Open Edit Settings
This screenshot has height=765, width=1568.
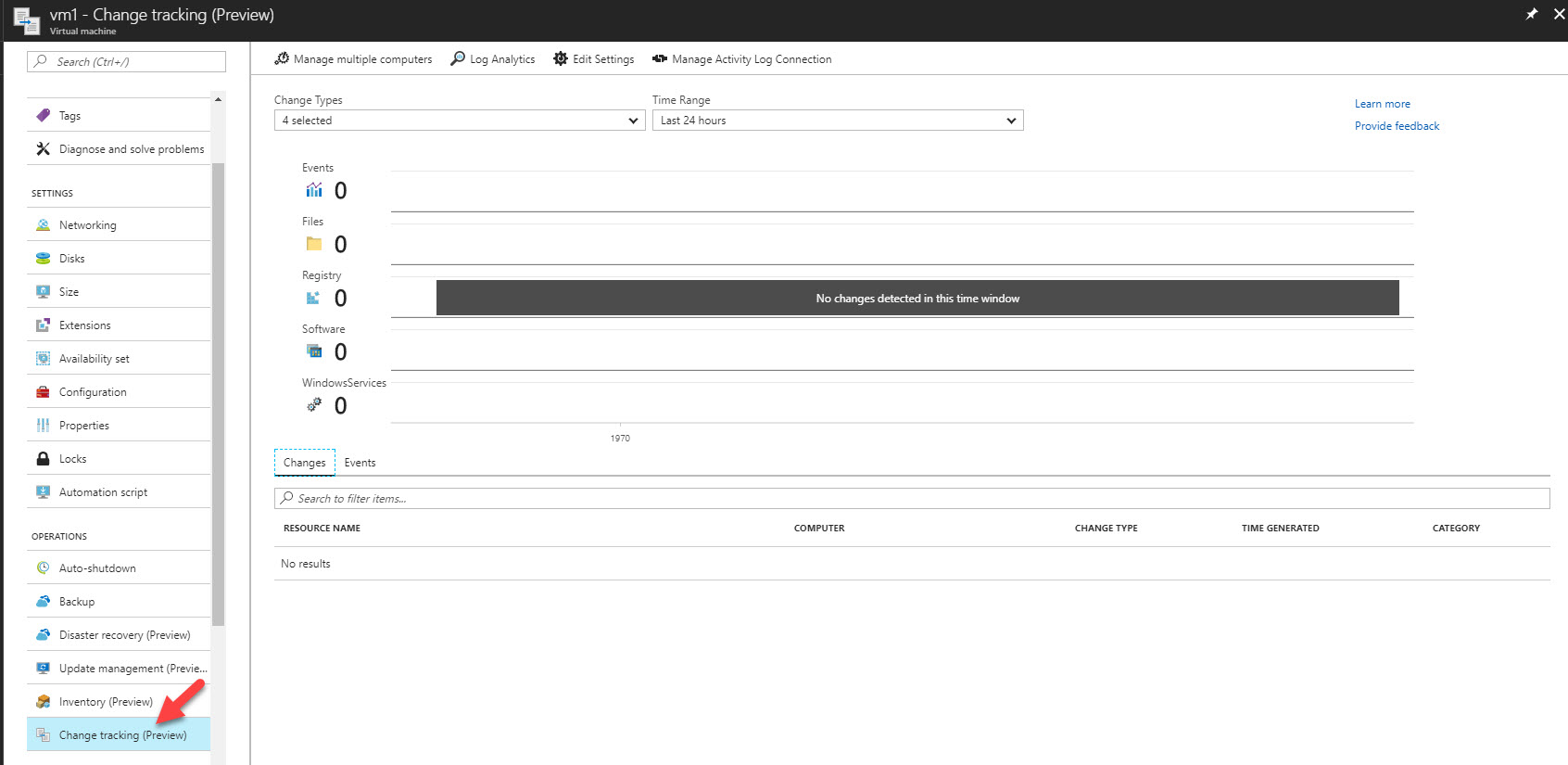pyautogui.click(x=594, y=59)
